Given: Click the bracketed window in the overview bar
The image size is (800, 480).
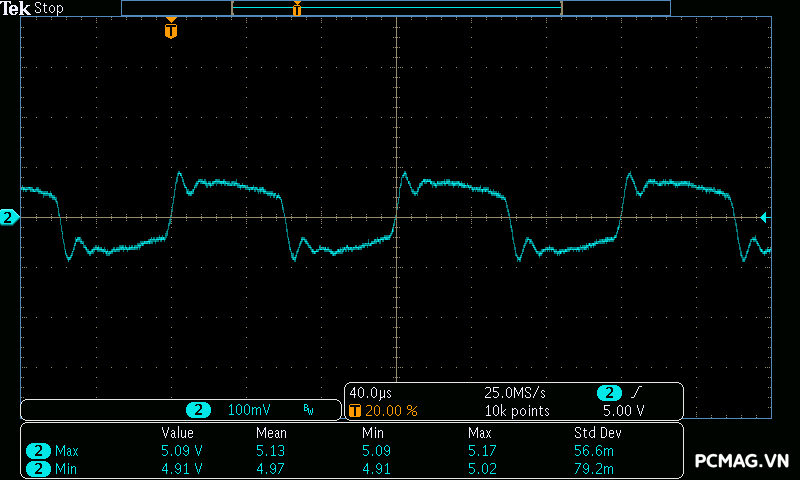Looking at the screenshot, I should (x=397, y=8).
